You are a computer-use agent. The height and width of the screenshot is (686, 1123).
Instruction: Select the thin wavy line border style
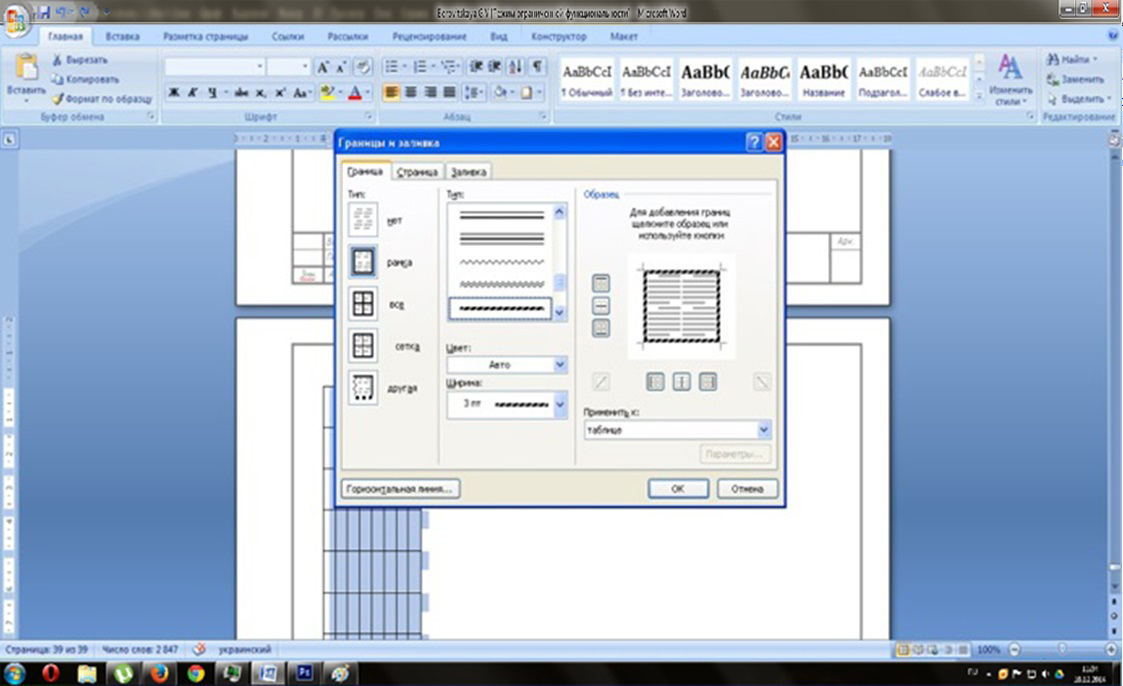point(501,262)
